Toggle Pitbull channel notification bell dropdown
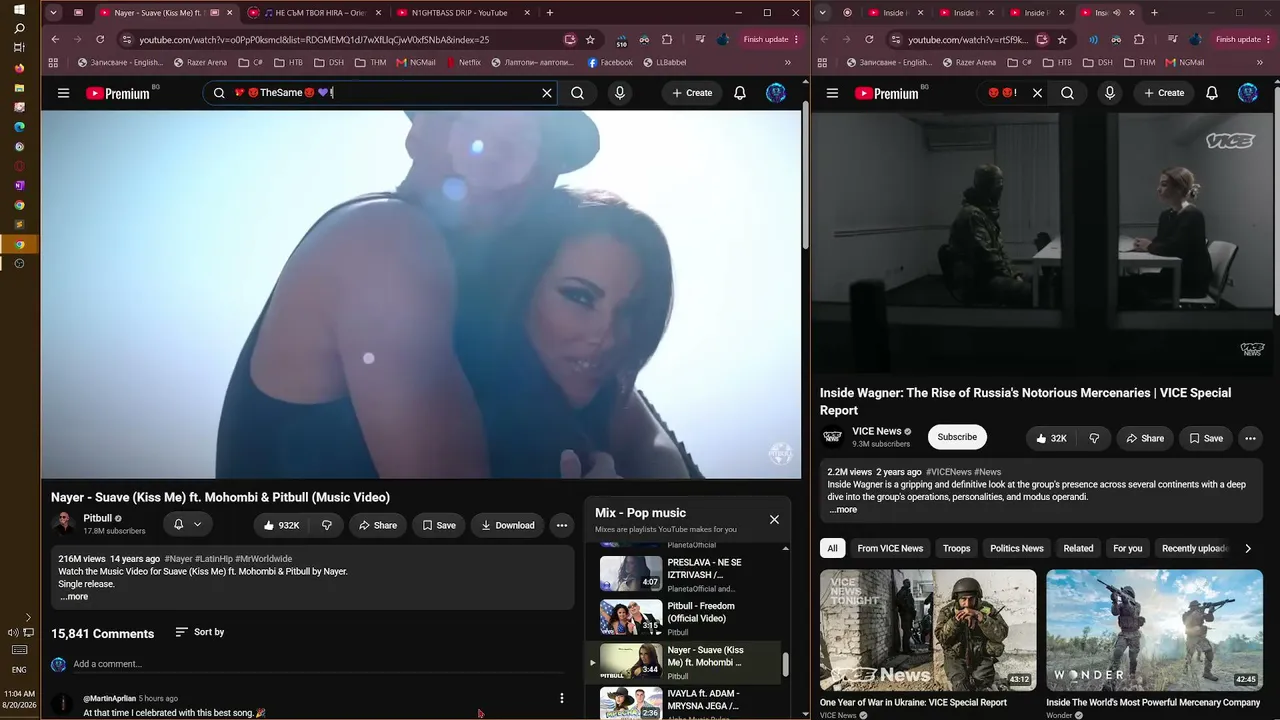Viewport: 1280px width, 720px height. (x=187, y=525)
